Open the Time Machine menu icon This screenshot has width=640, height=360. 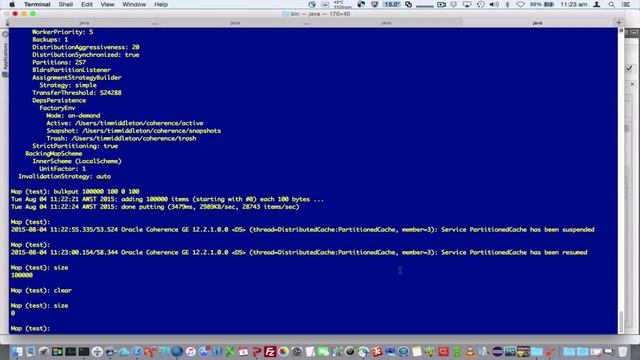[481, 4]
